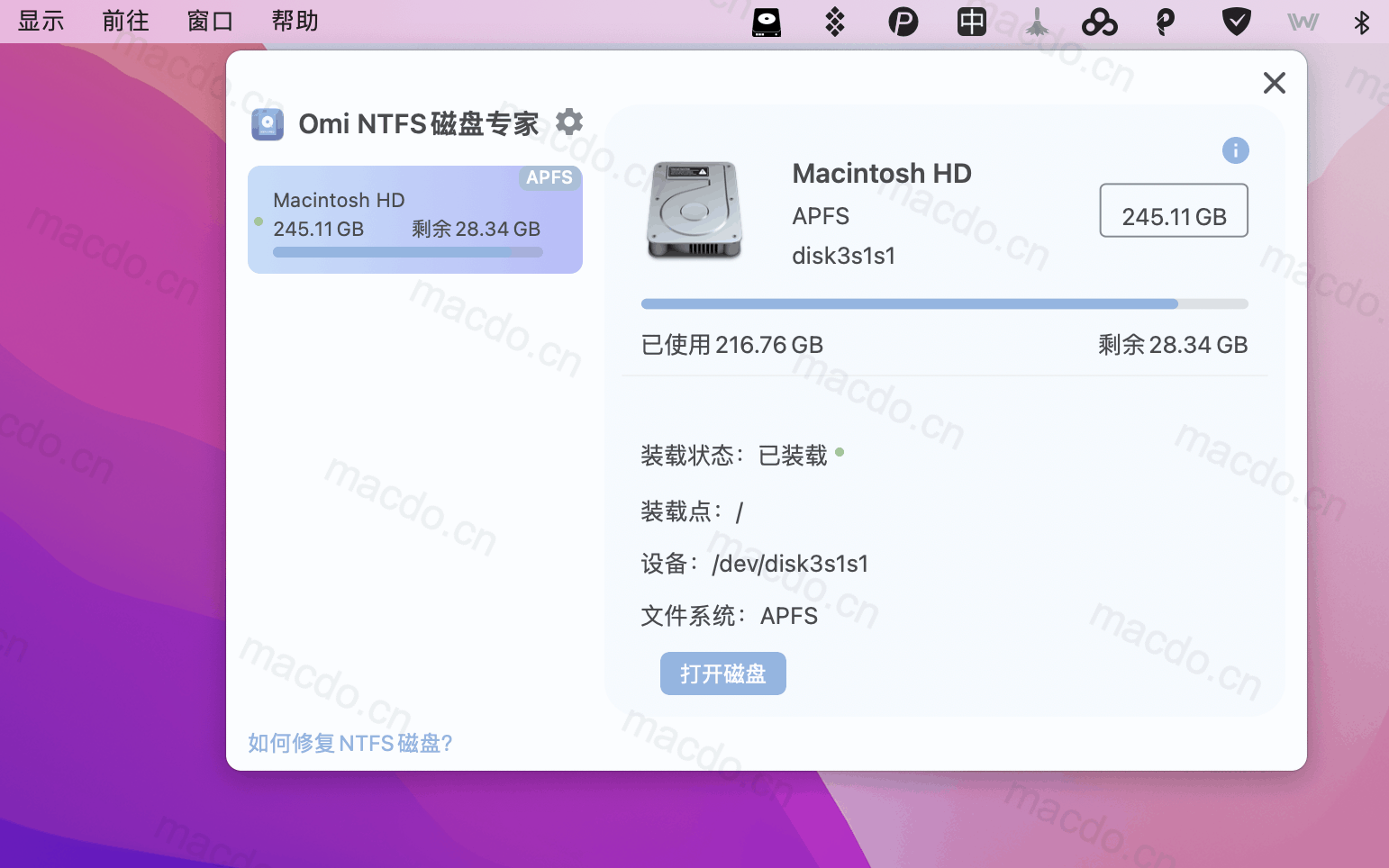
Task: Click the broom cleaner icon in the menu bar
Action: pos(1037,22)
